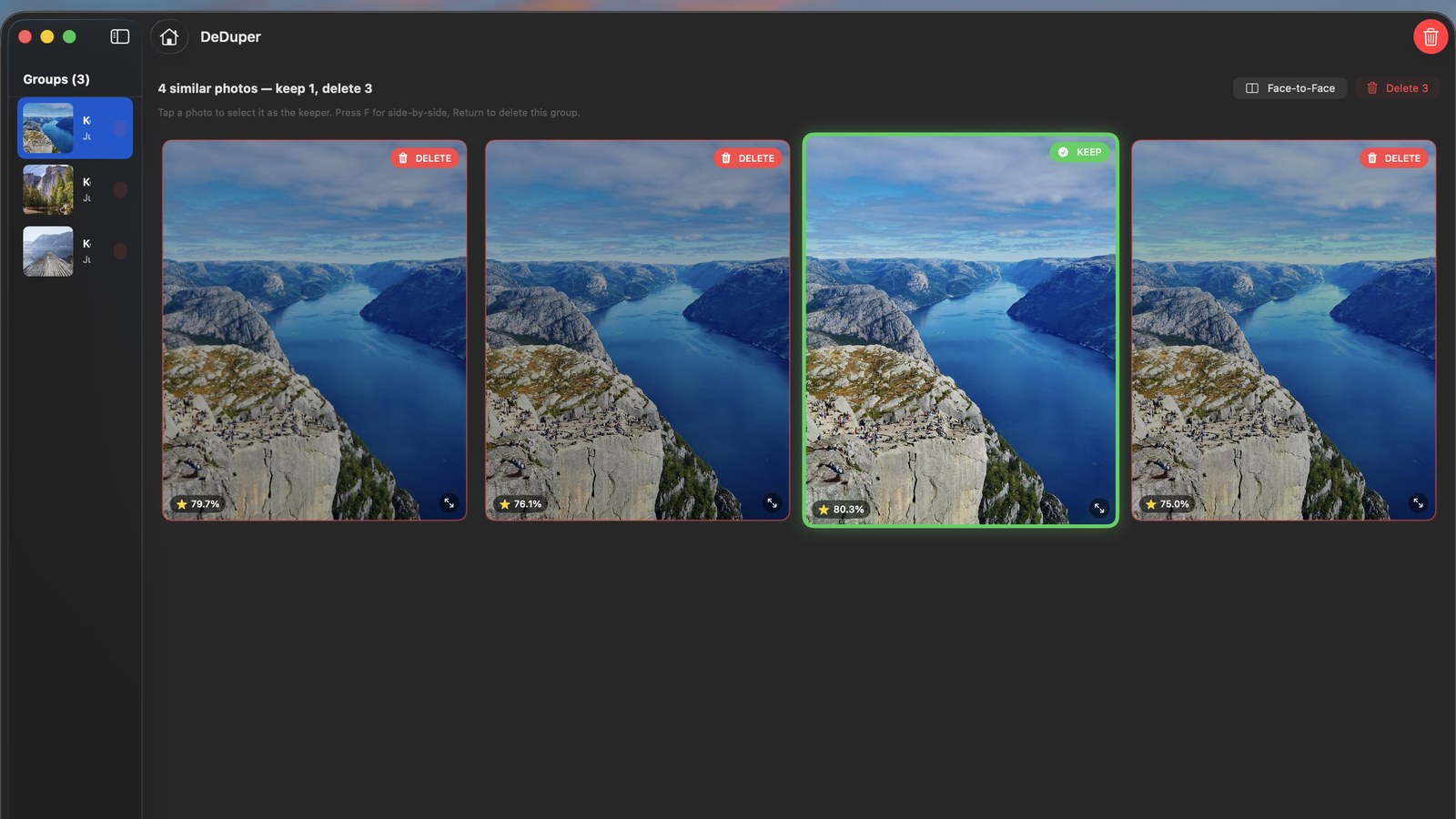Expand the 80.3% photo fullscreen

(1099, 508)
